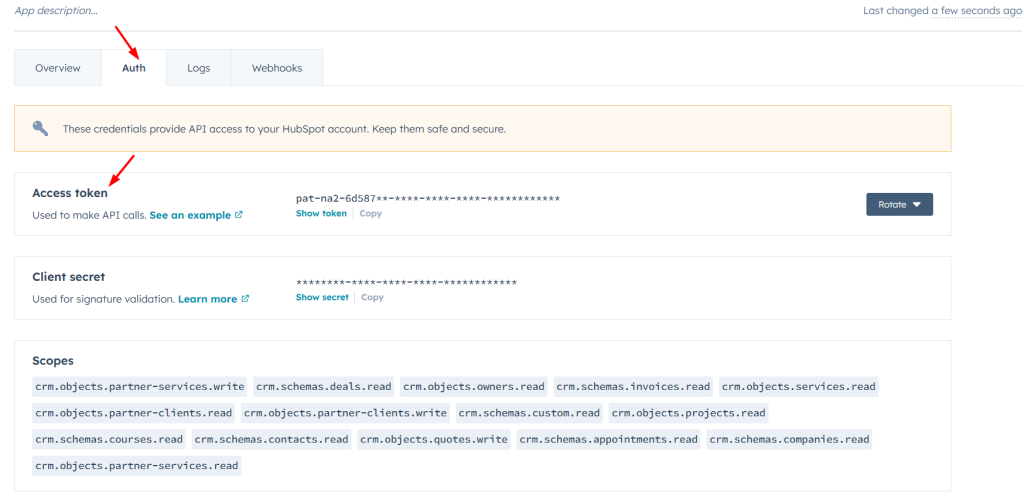Click the key icon in the credentials warning

click(40, 129)
